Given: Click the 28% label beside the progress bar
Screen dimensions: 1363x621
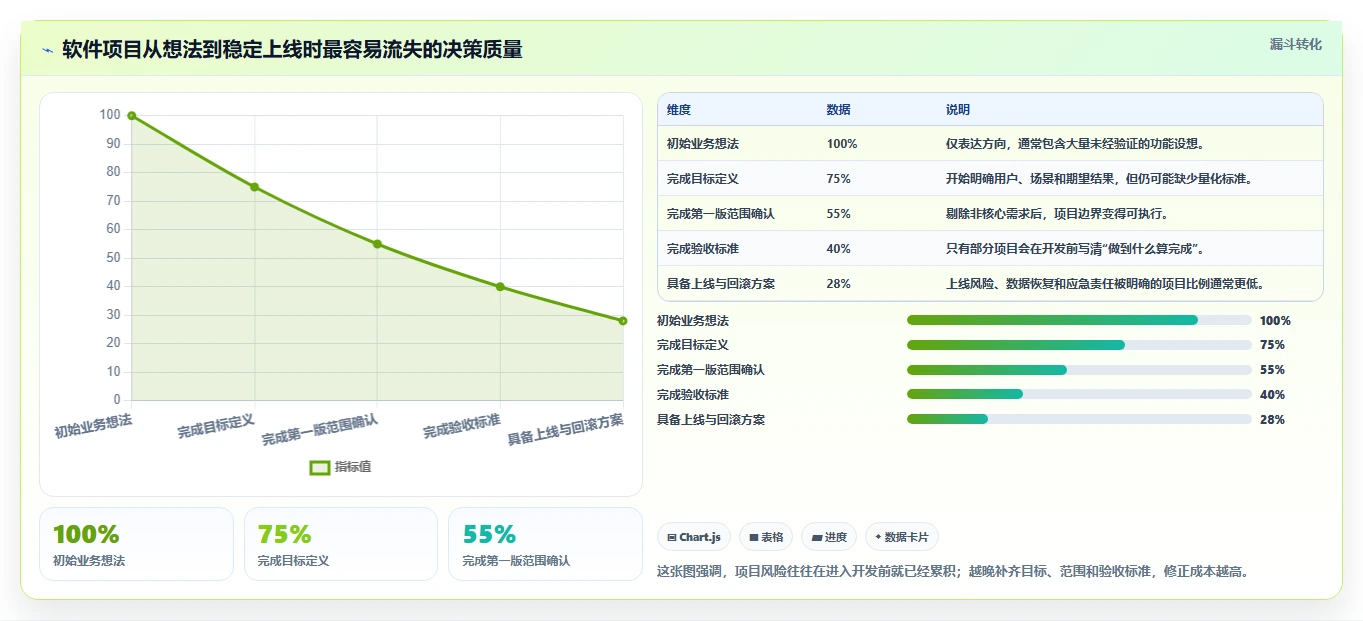Looking at the screenshot, I should (1272, 420).
